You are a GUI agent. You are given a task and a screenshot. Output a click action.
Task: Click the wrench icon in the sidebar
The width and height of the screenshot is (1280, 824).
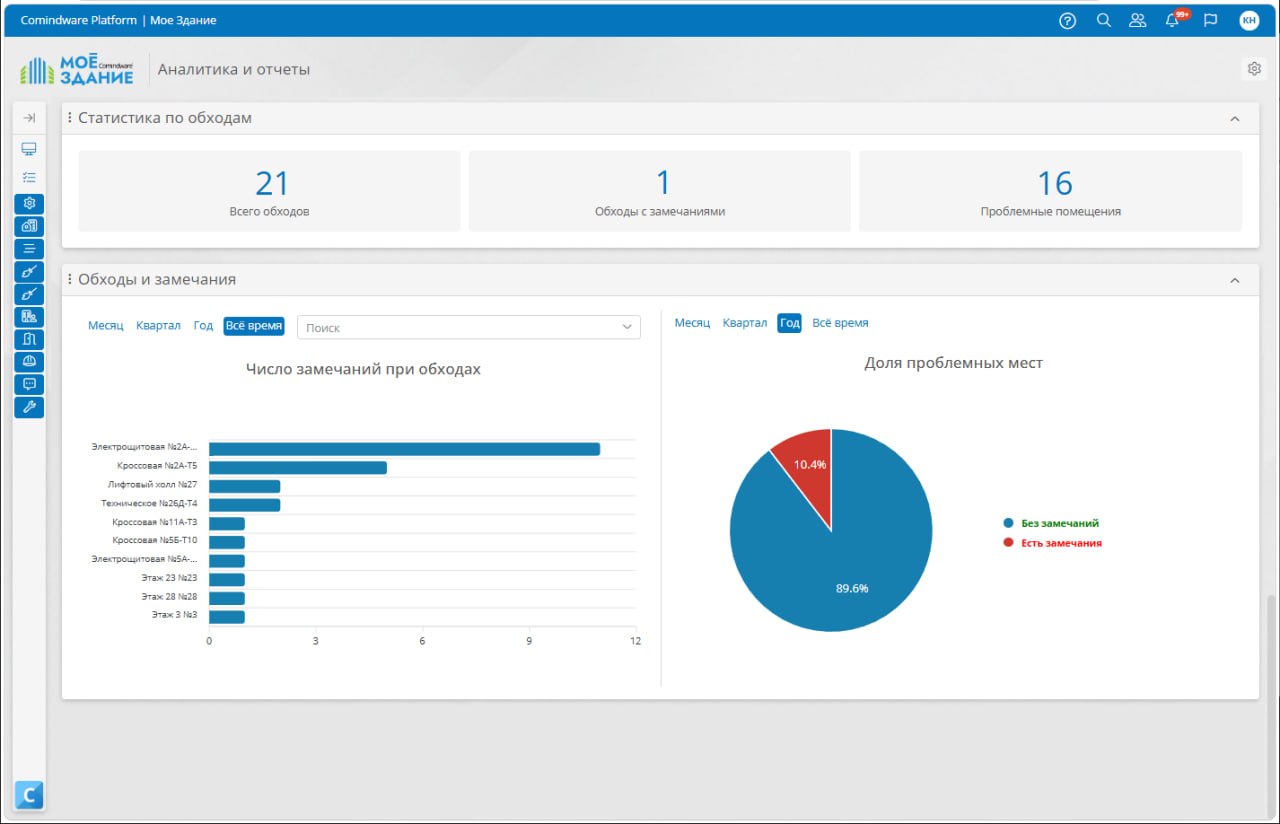pyautogui.click(x=29, y=407)
